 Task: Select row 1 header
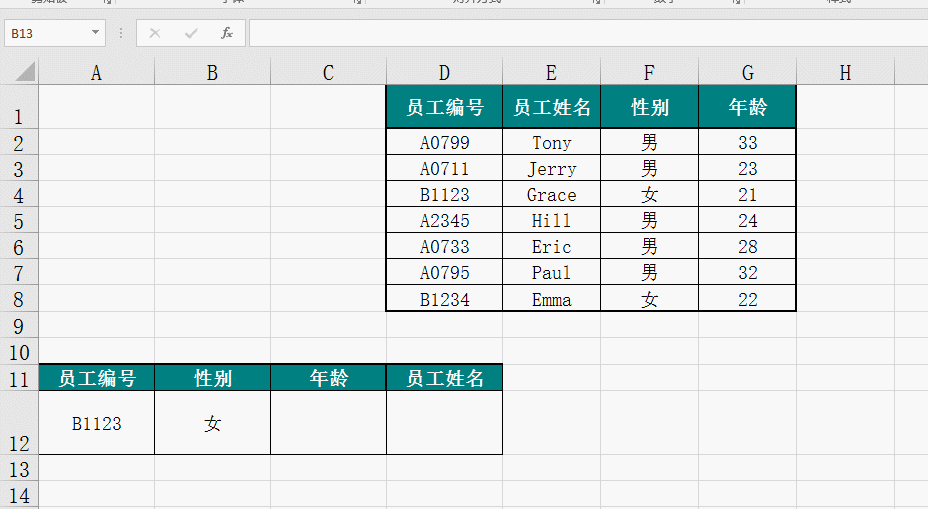[19, 107]
